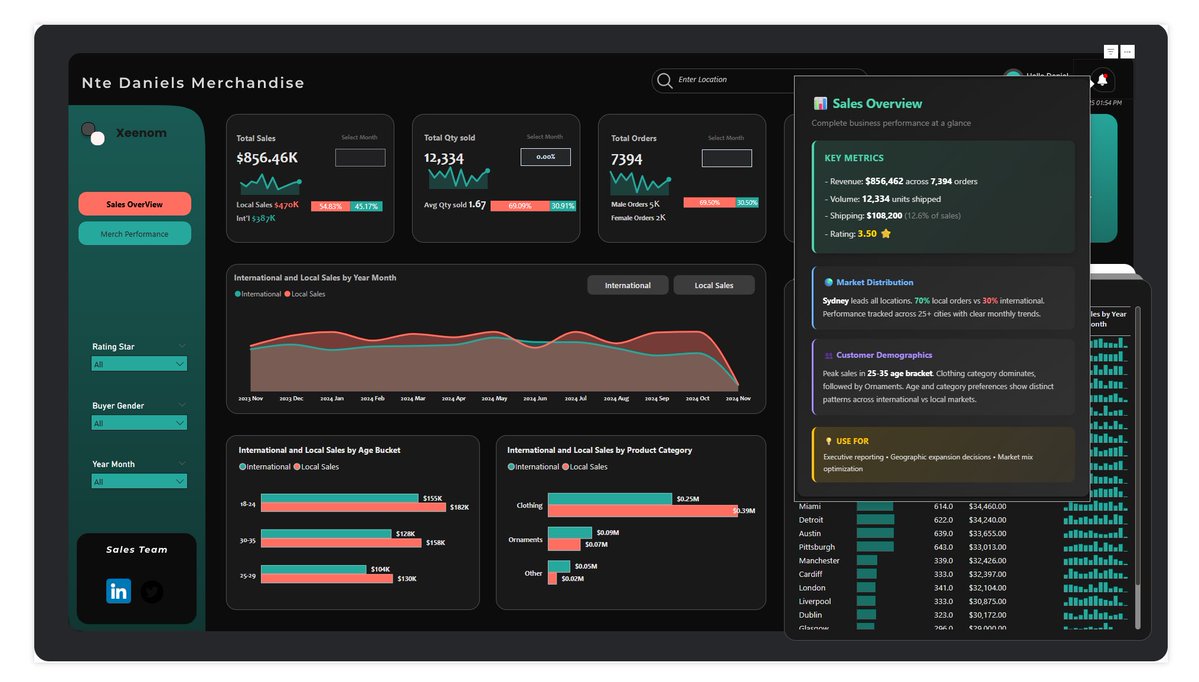Open the LinkedIn icon in Sales Team
Image resolution: width=1199 pixels, height=682 pixels.
click(x=119, y=591)
